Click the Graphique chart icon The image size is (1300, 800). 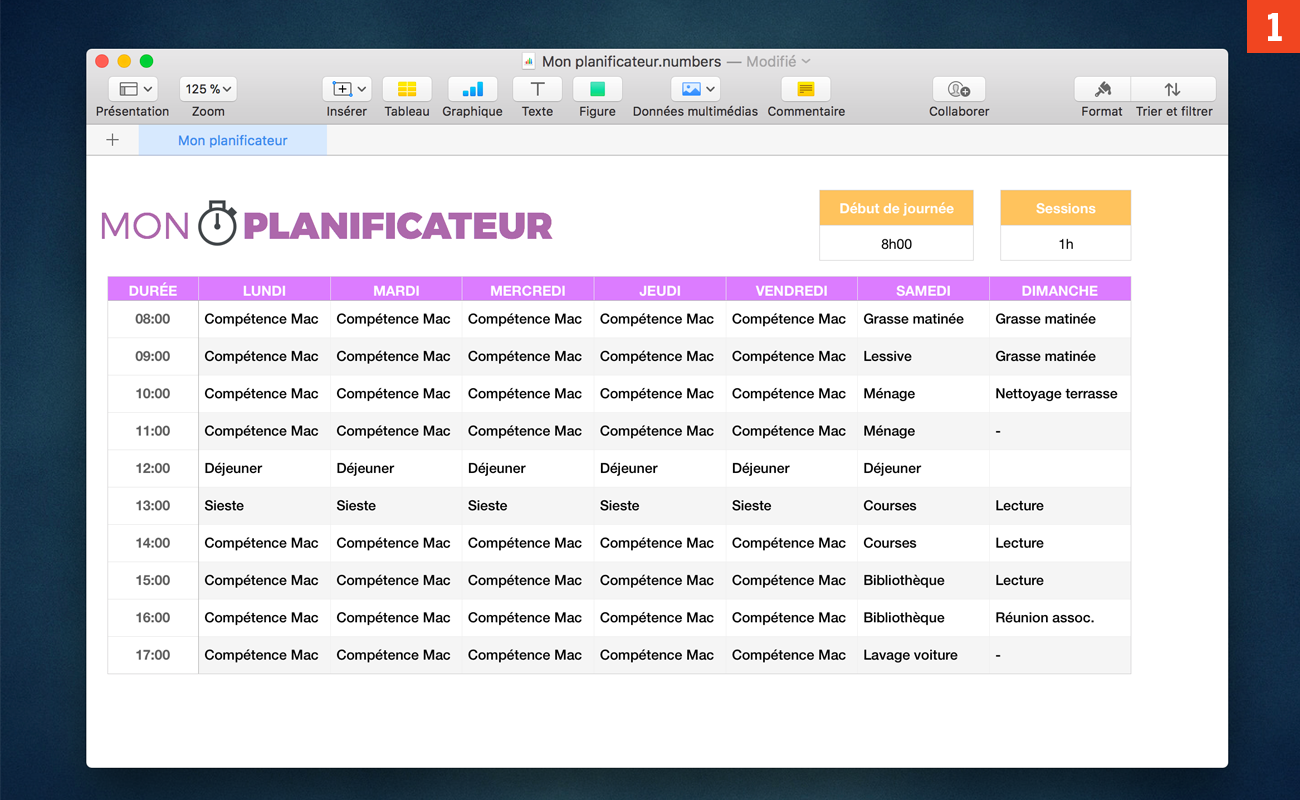(472, 89)
